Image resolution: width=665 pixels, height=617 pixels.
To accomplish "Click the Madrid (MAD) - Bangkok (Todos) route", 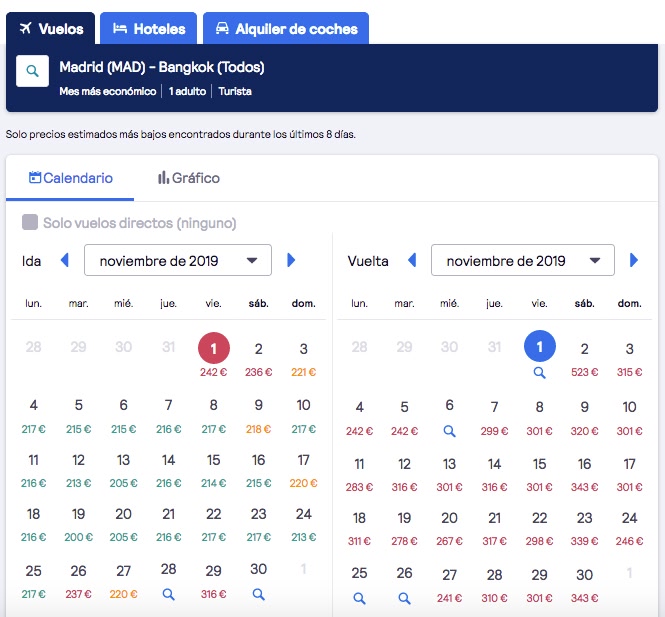I will [162, 67].
